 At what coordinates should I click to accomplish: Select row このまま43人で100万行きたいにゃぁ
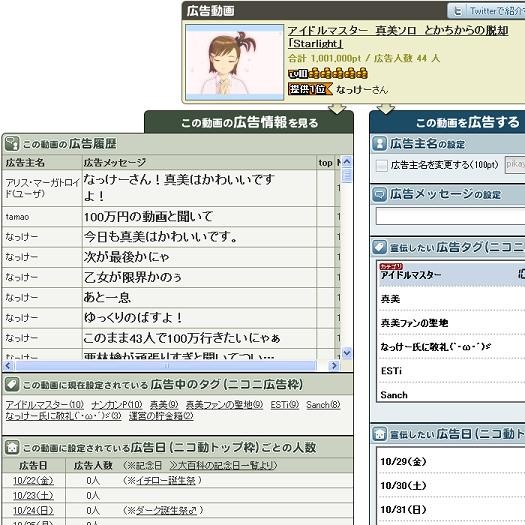[x=171, y=338]
